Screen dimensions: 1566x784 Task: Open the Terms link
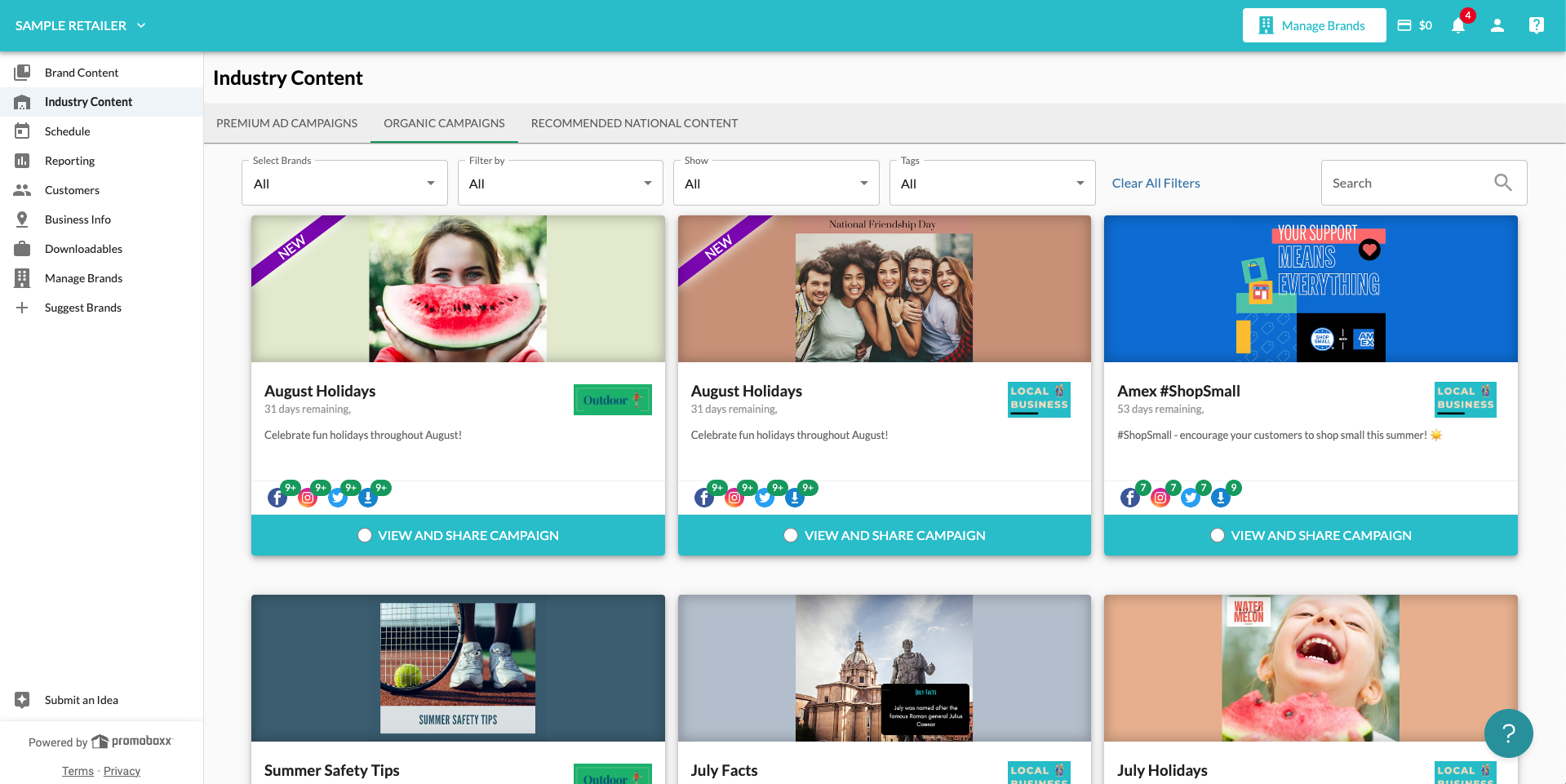(x=78, y=771)
